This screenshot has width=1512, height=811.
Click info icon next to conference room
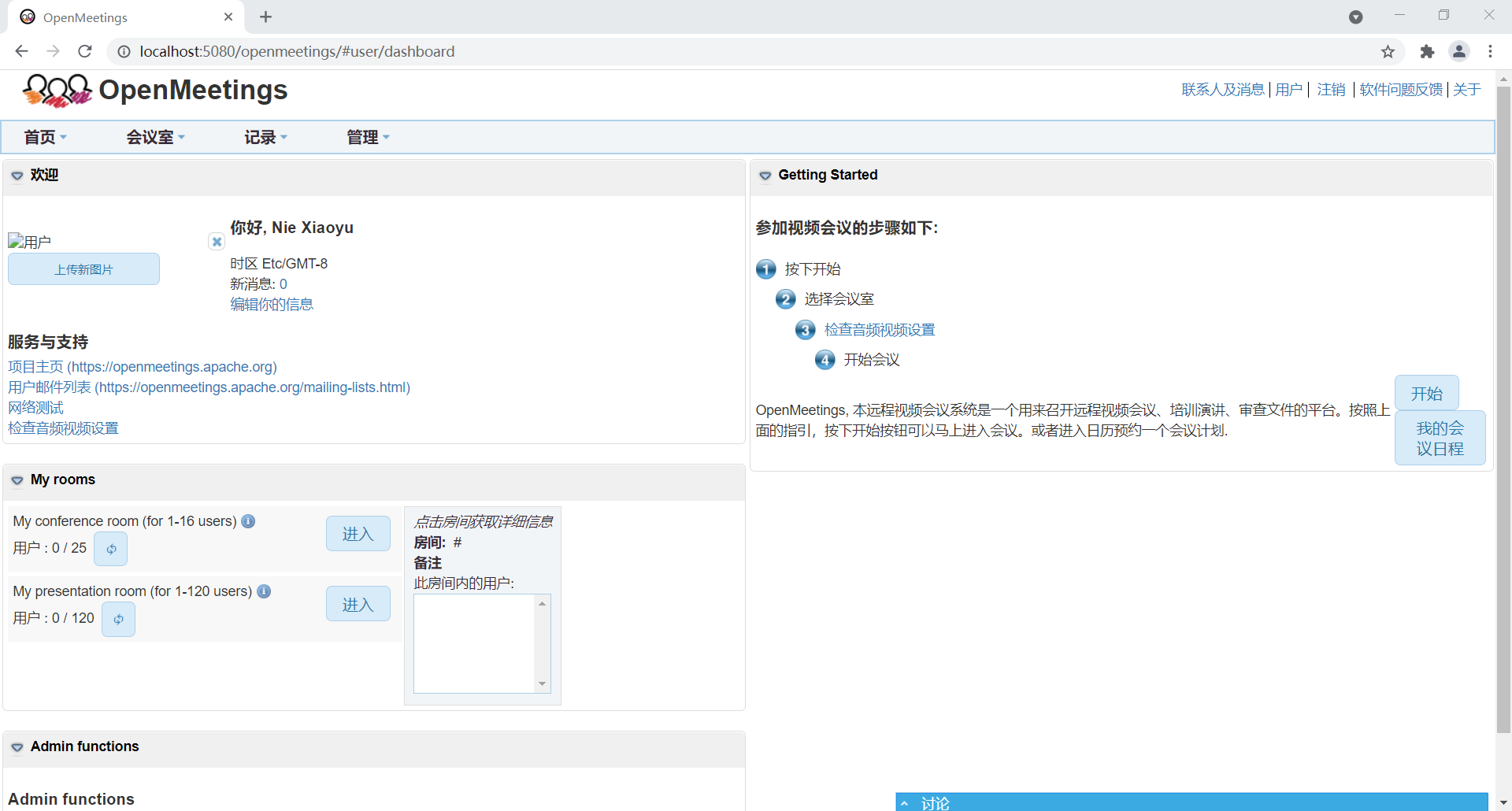248,521
